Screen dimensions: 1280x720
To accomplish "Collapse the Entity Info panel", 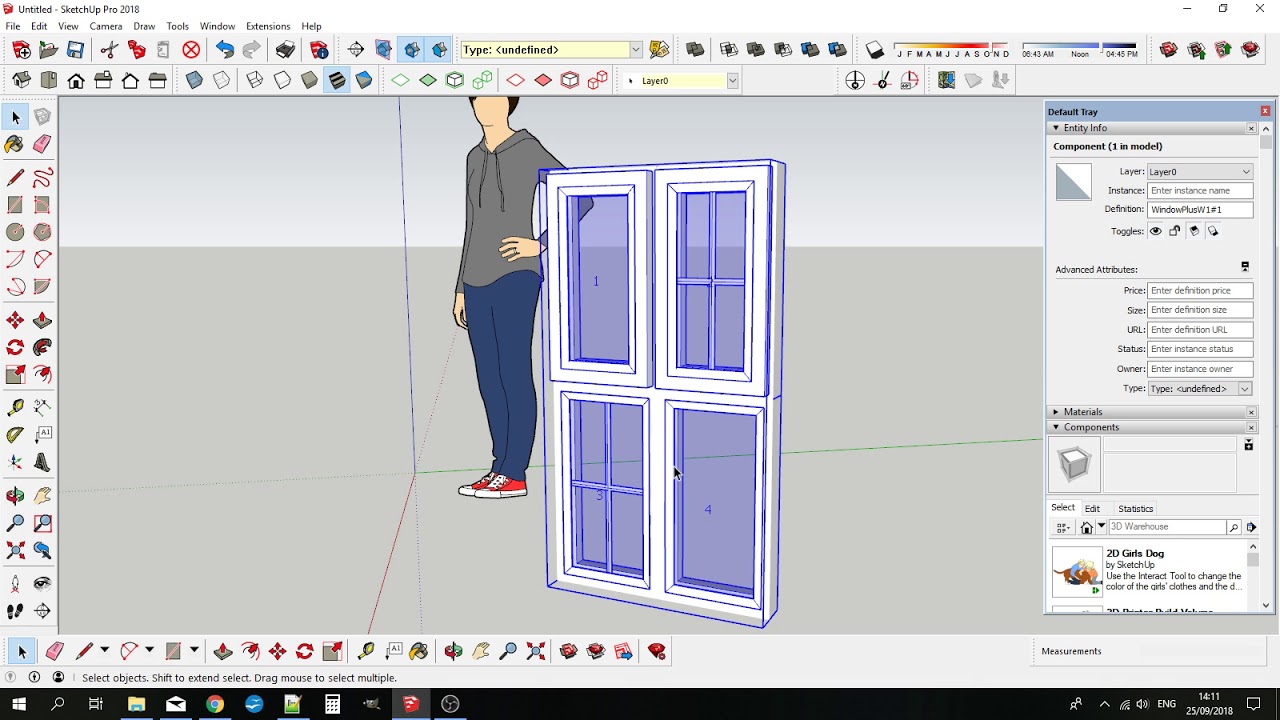I will (1055, 128).
